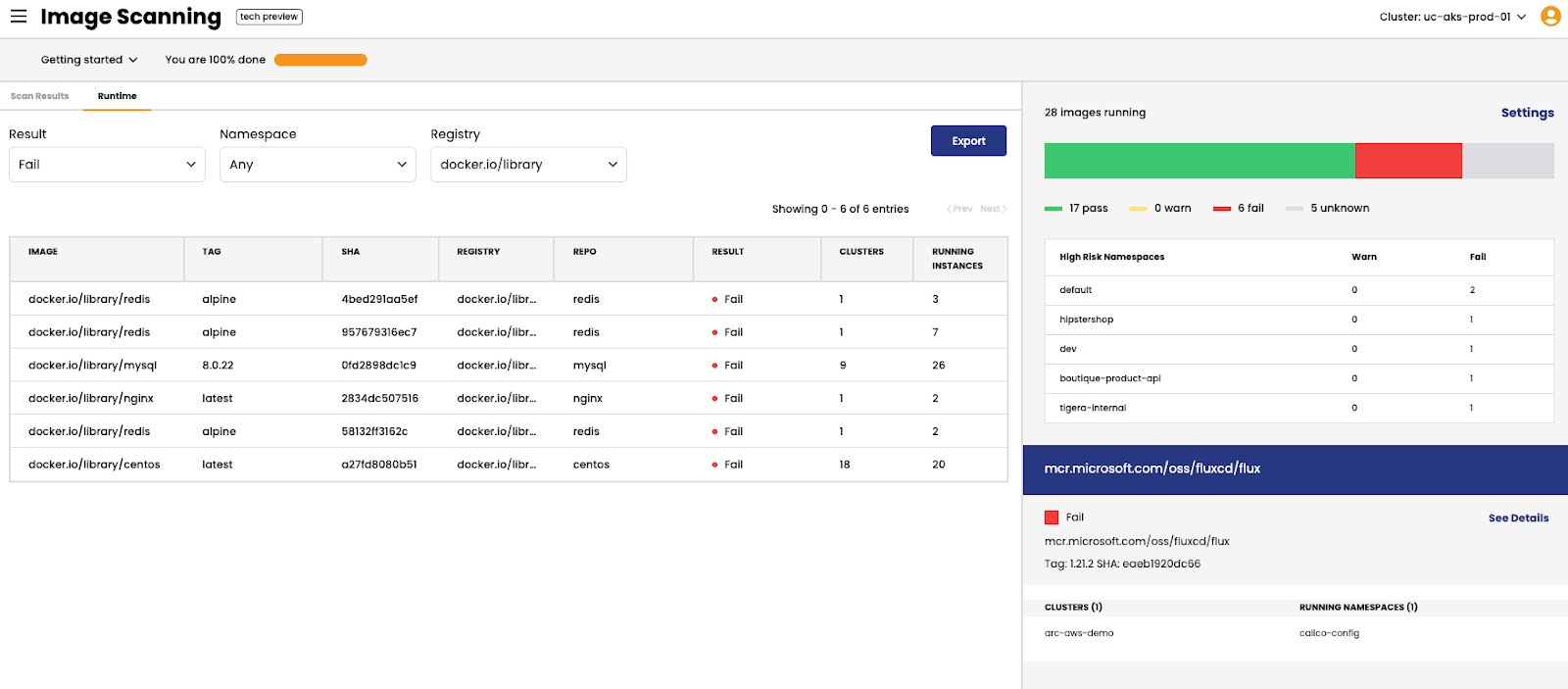Click the 6 fail legend entry
Viewport: 1568px width, 689px height.
point(1240,208)
